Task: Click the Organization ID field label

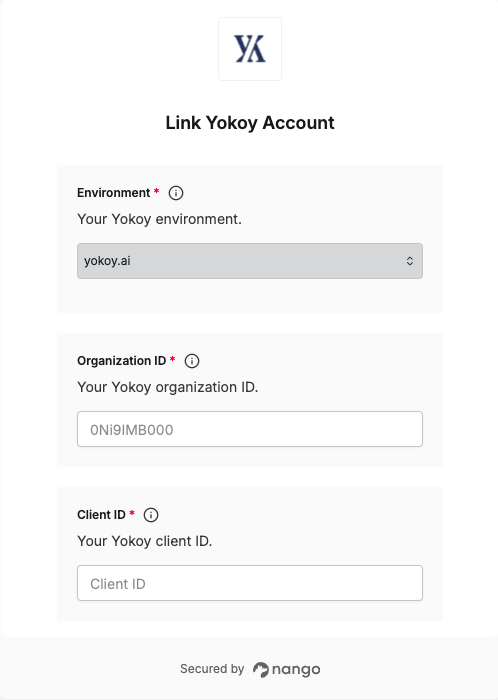Action: click(x=121, y=361)
